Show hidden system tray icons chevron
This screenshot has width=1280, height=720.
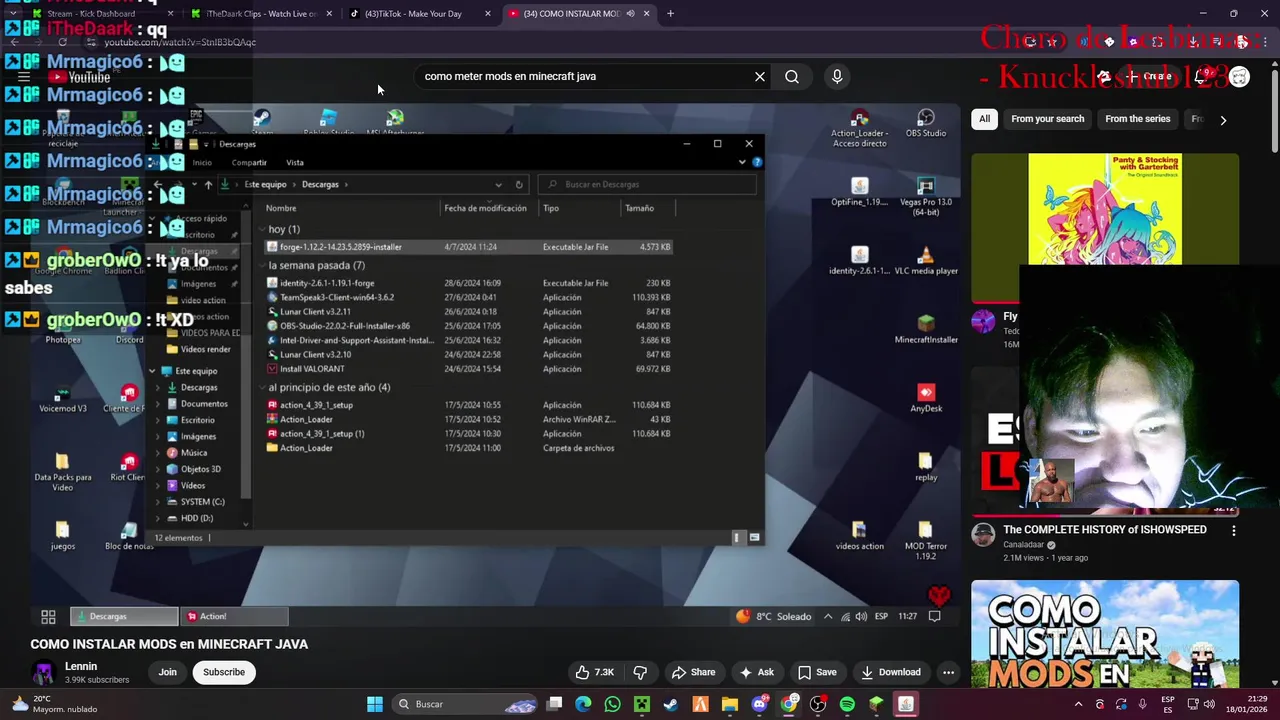pos(1078,704)
